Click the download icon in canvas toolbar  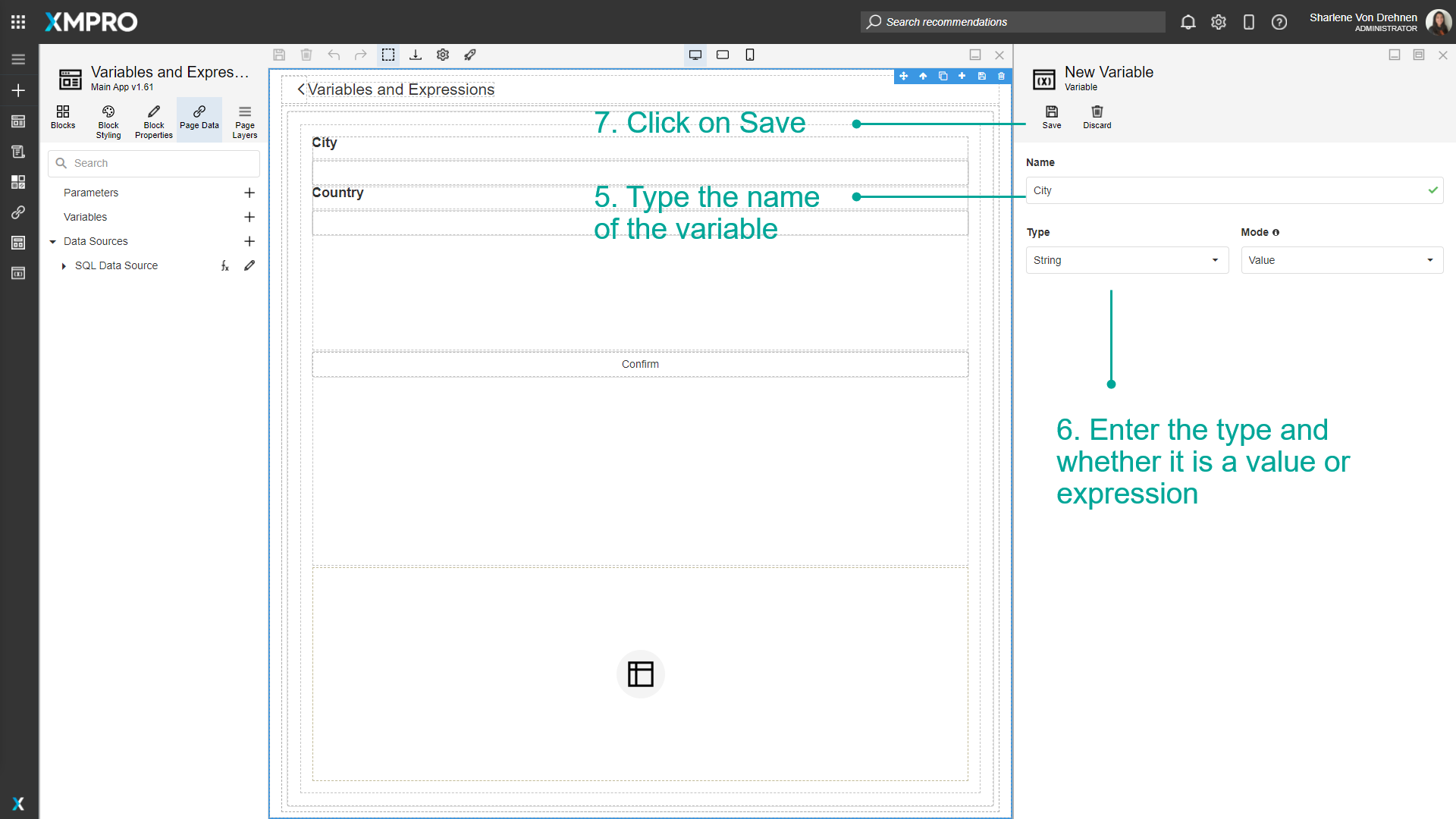point(416,55)
